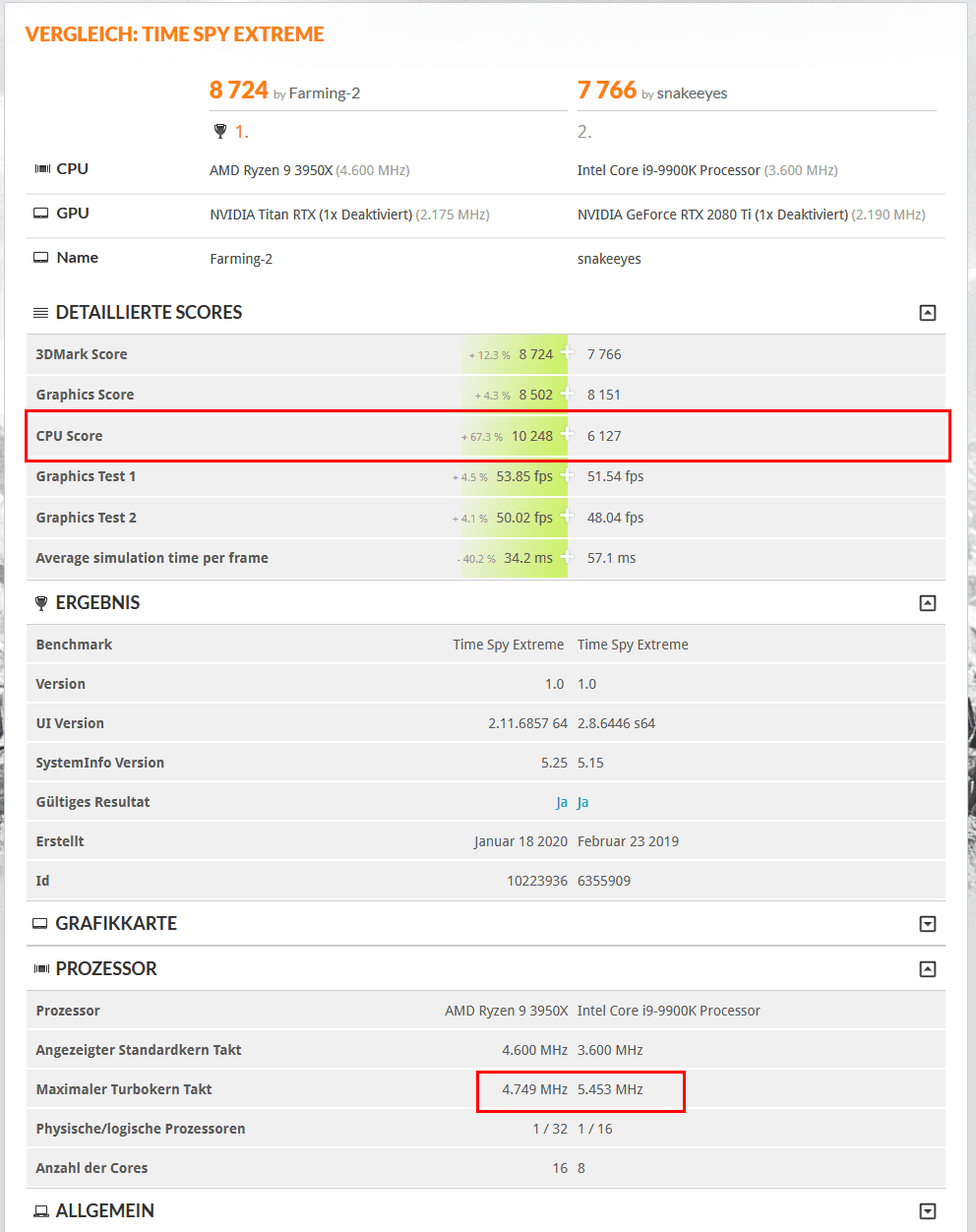Viewport: 976px width, 1232px height.
Task: Click the trophy icon next to rank 1
Action: 220,132
